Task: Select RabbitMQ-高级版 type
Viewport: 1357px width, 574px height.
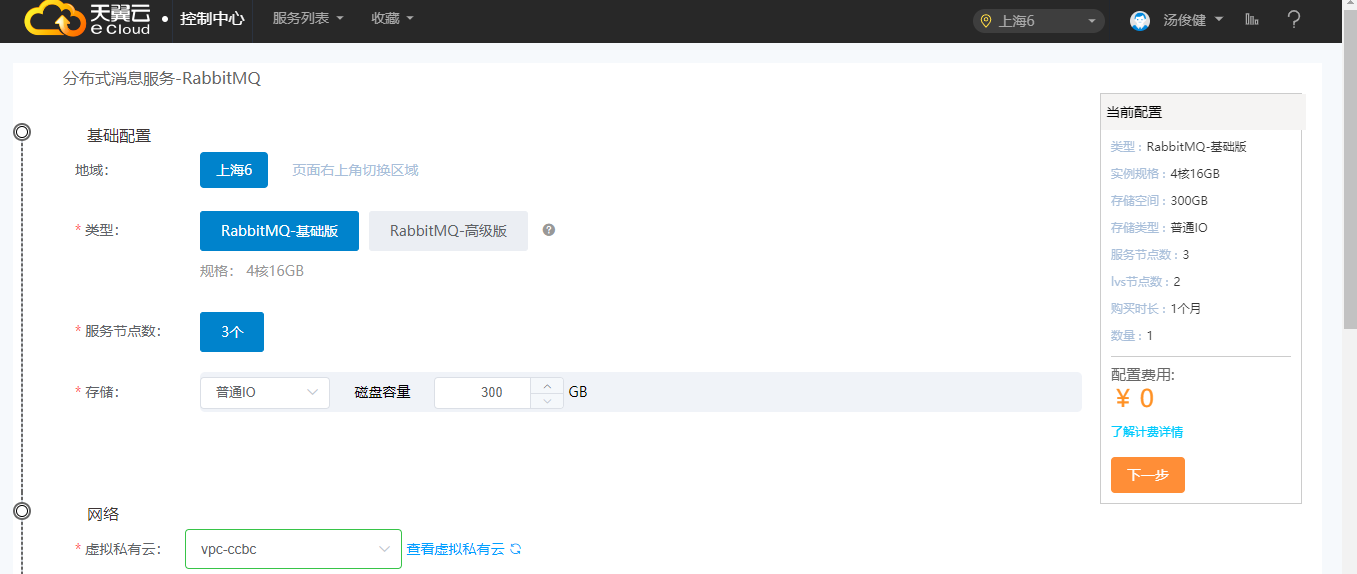Action: [x=448, y=231]
